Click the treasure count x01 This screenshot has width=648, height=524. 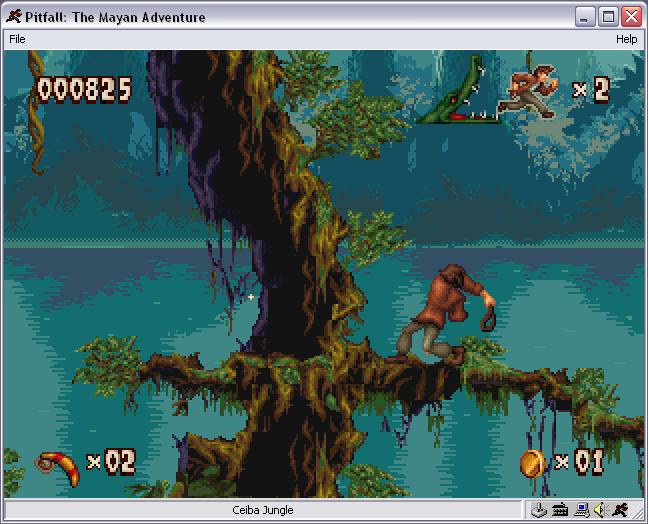(579, 461)
